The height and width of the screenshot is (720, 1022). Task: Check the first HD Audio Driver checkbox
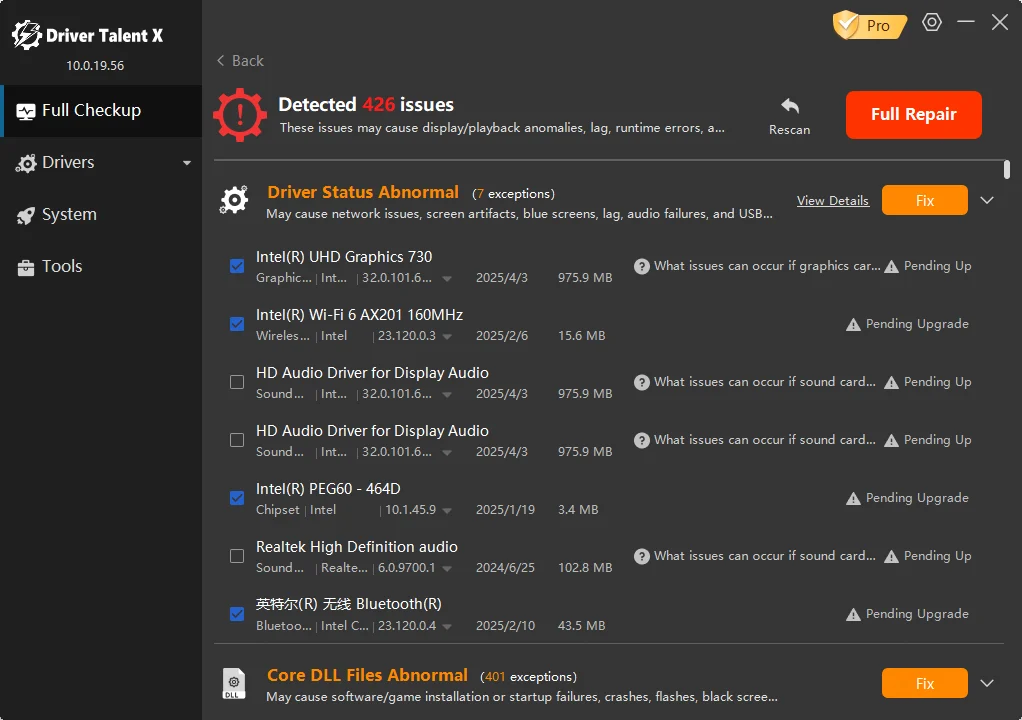click(x=237, y=382)
